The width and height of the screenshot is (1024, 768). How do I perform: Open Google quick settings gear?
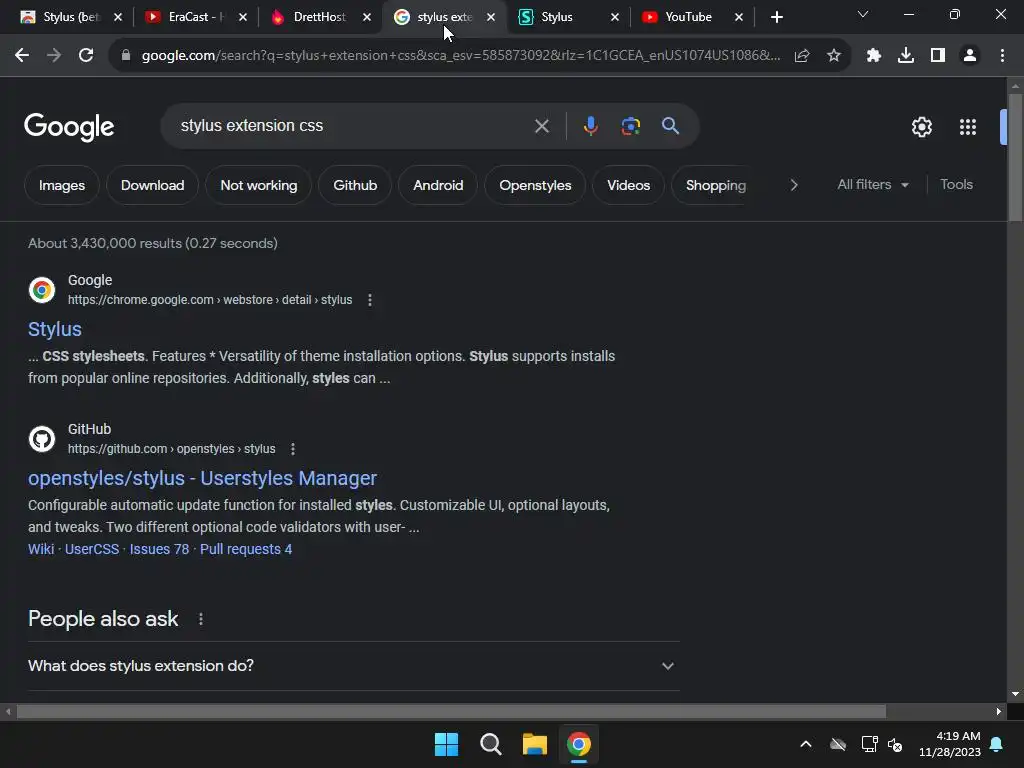click(x=921, y=127)
